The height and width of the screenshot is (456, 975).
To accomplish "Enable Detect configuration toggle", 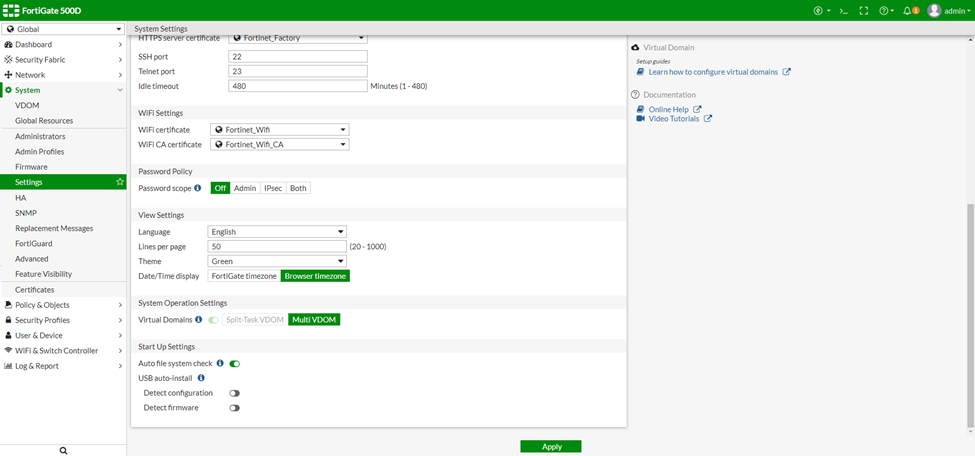I will [x=234, y=393].
